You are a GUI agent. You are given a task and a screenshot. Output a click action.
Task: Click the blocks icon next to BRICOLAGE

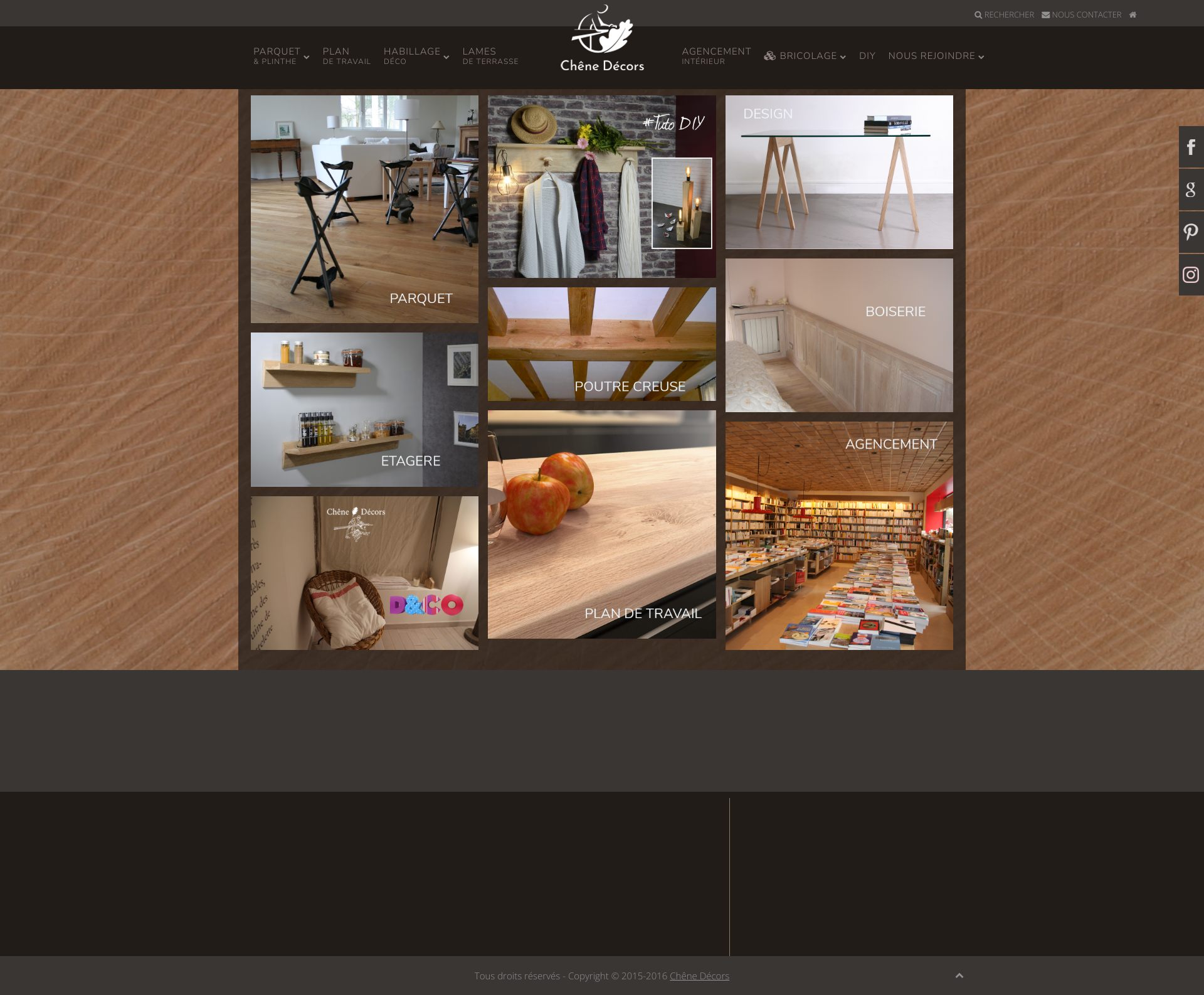(769, 56)
